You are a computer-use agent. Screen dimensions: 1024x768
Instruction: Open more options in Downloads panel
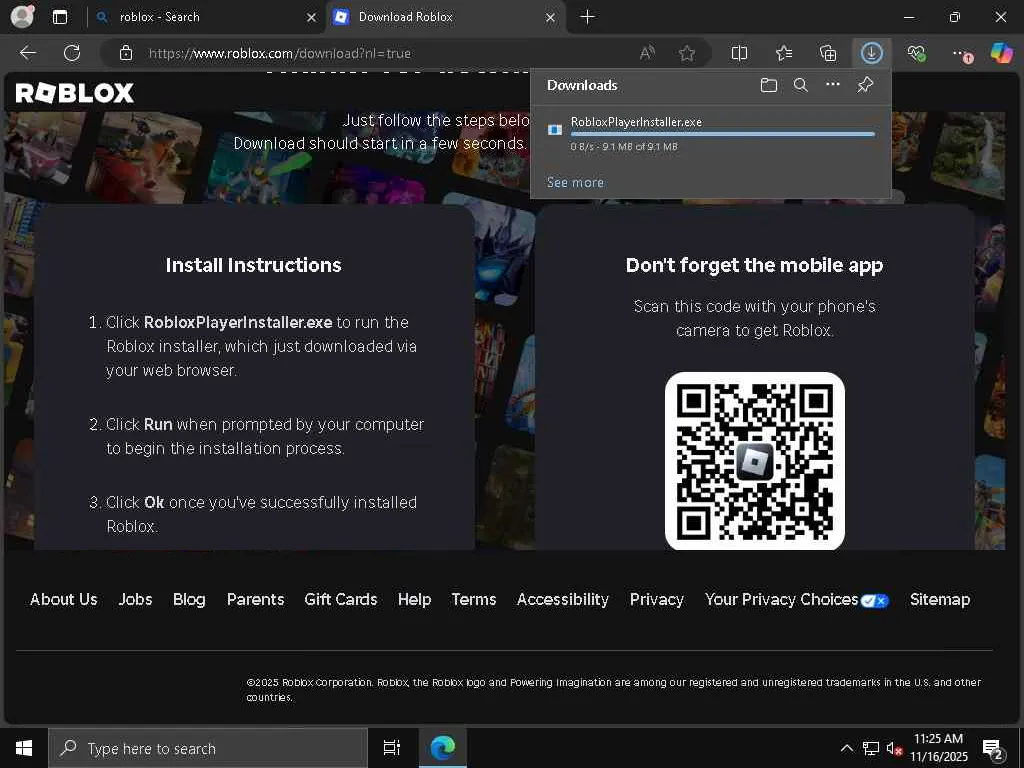(833, 85)
